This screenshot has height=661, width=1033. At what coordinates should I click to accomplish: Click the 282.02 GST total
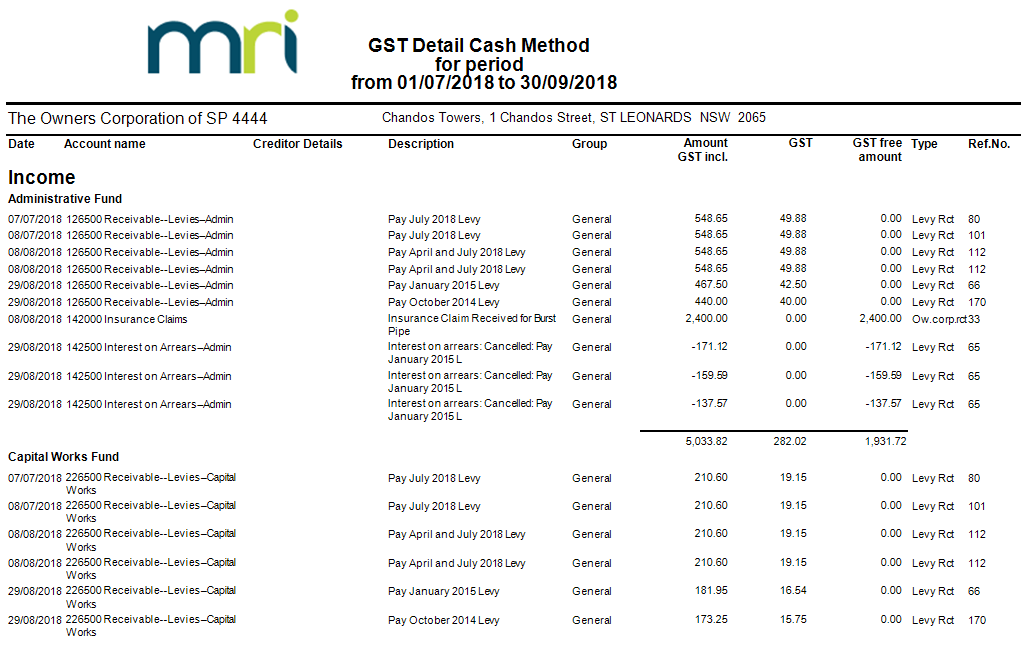pyautogui.click(x=790, y=441)
